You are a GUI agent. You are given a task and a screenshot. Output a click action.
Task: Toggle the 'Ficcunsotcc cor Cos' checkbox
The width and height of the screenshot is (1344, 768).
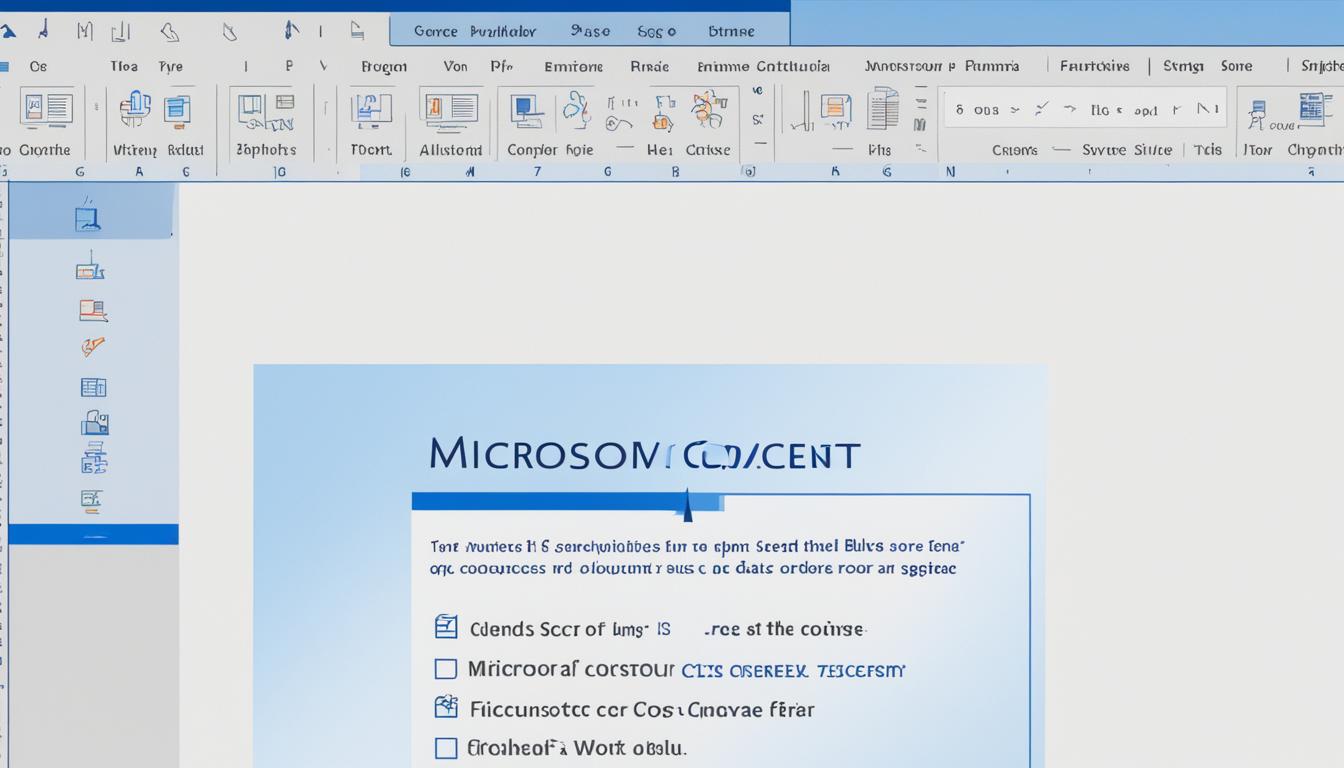click(x=446, y=707)
